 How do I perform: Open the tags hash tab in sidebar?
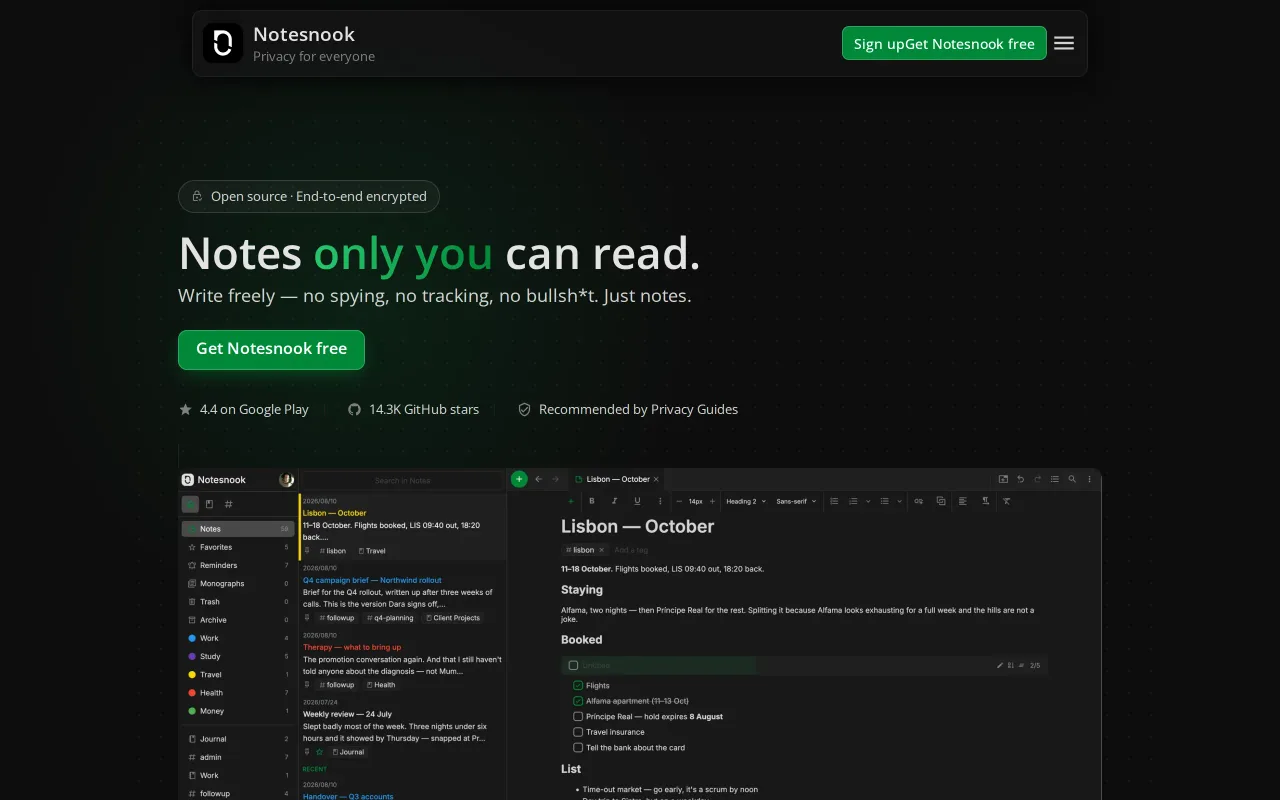228,504
